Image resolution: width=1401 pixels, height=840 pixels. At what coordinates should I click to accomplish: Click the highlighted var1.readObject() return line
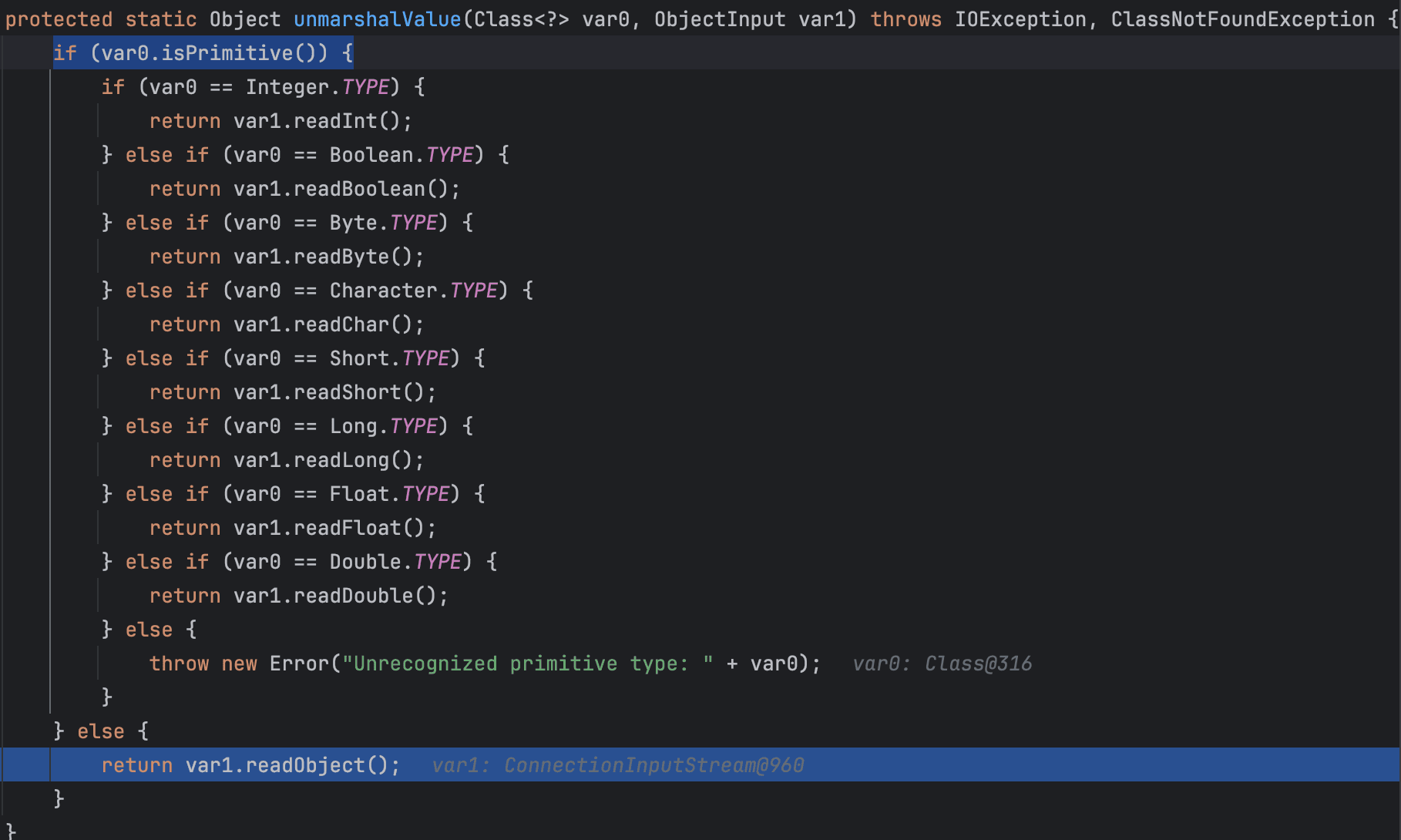[x=700, y=765]
